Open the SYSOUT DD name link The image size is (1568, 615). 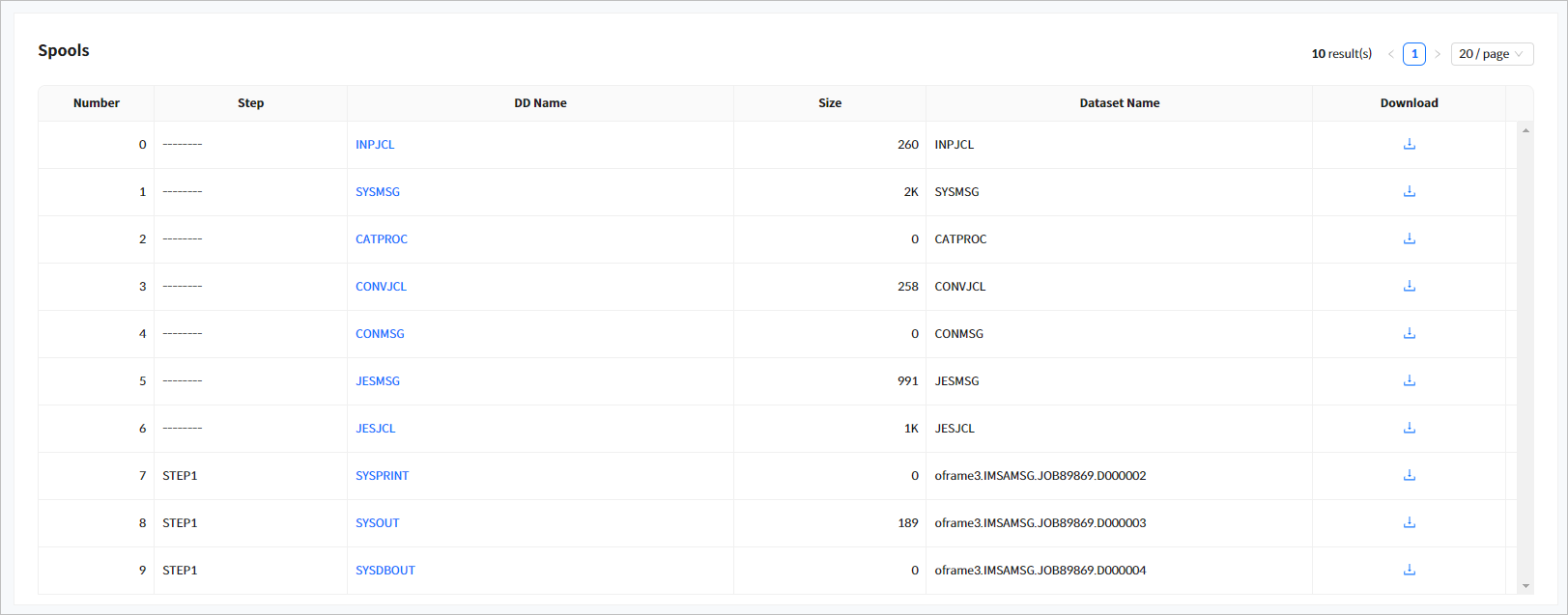(x=377, y=523)
